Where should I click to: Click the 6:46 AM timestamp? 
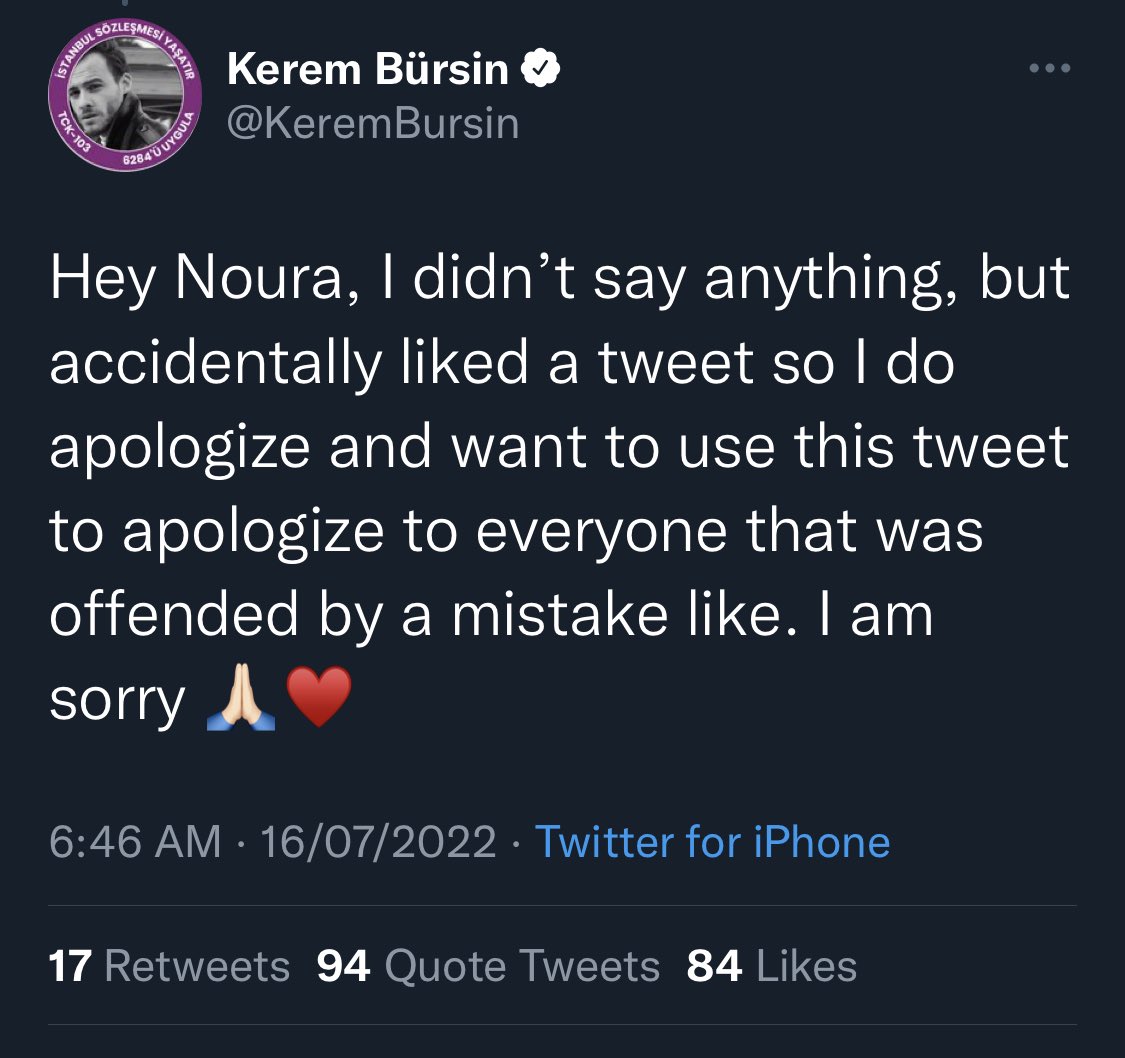(135, 842)
